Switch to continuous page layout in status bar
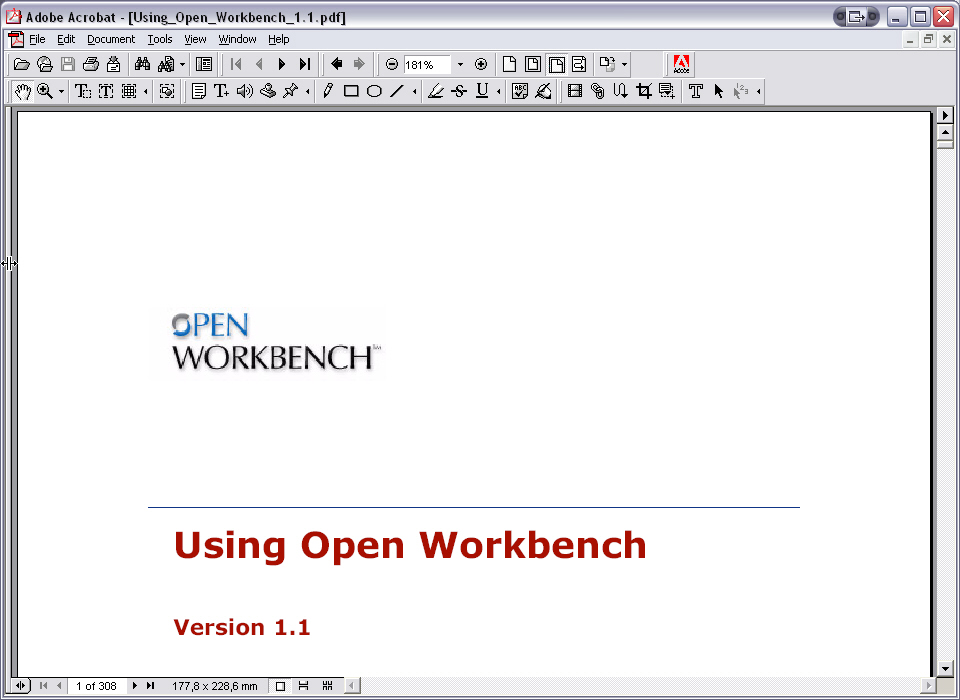960x700 pixels. click(x=303, y=685)
